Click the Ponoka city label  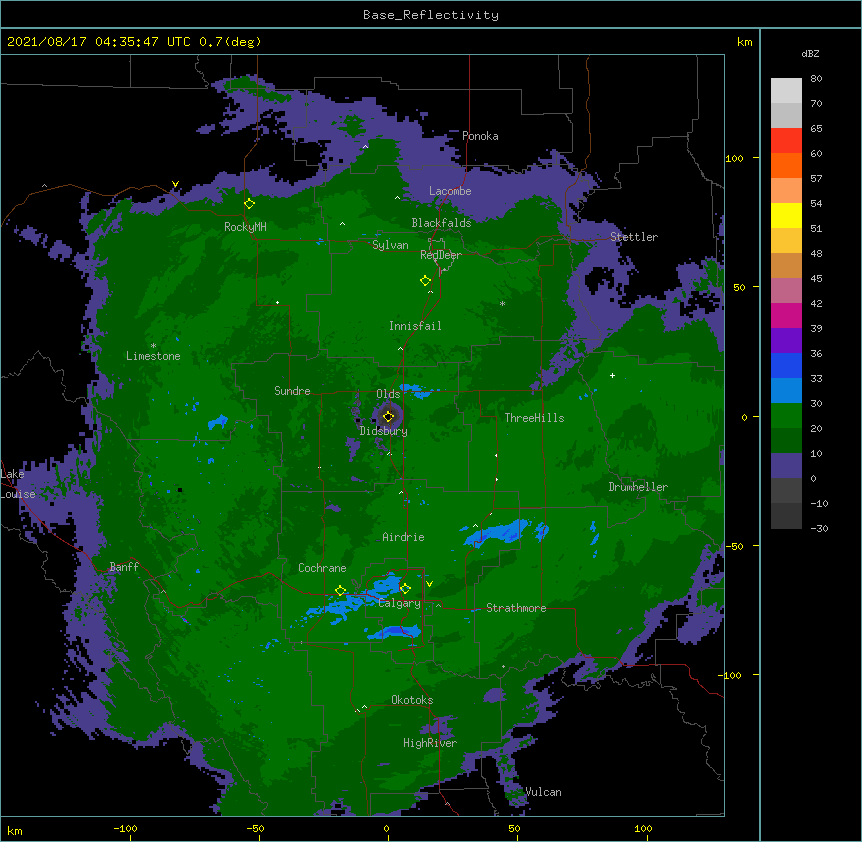click(x=480, y=136)
